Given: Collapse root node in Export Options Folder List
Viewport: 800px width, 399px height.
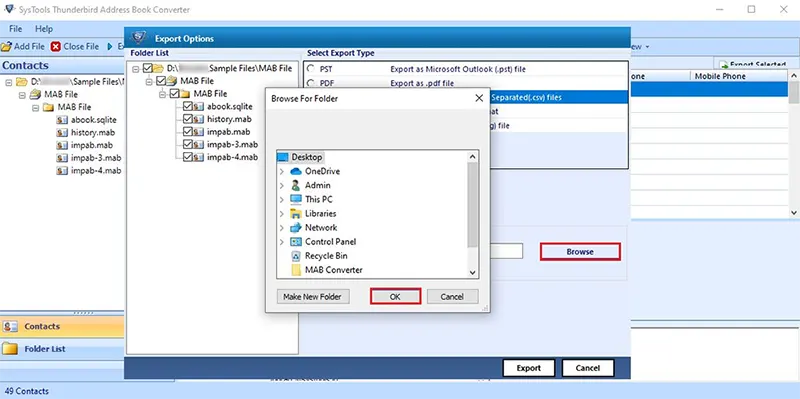Looking at the screenshot, I should point(136,68).
